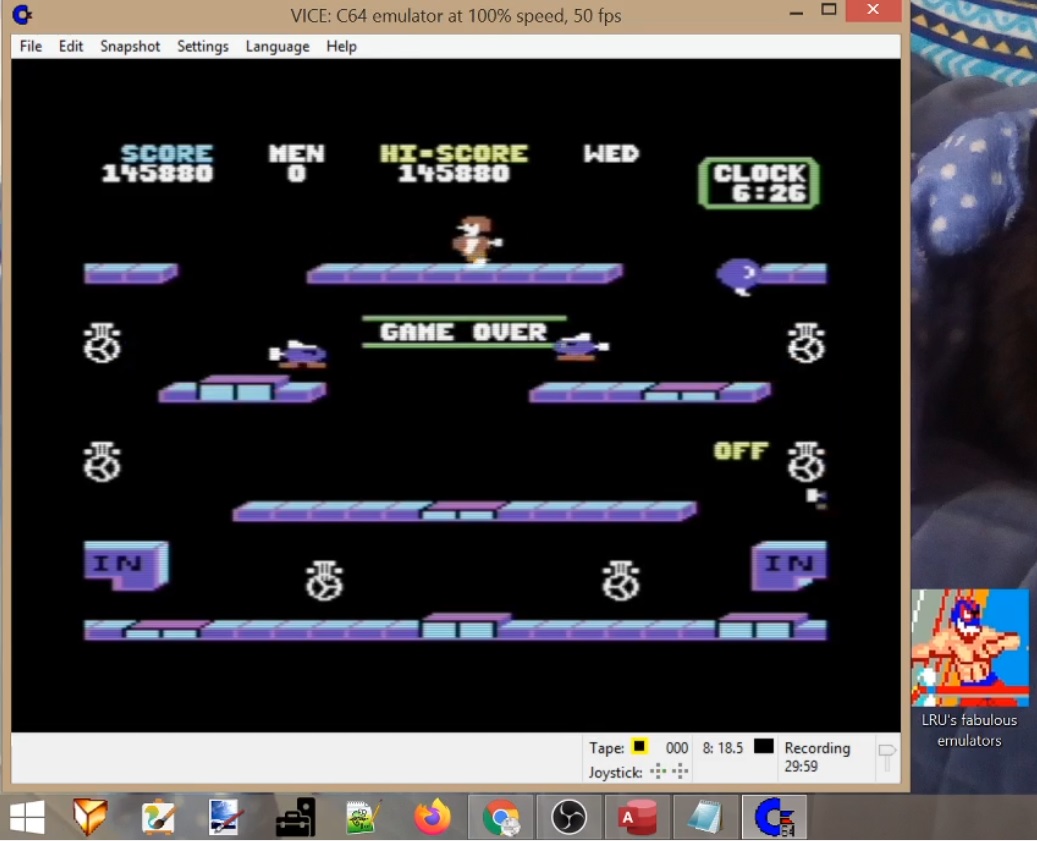Click the VICE C64 taskbar icon
The height and width of the screenshot is (841, 1037).
tap(773, 818)
